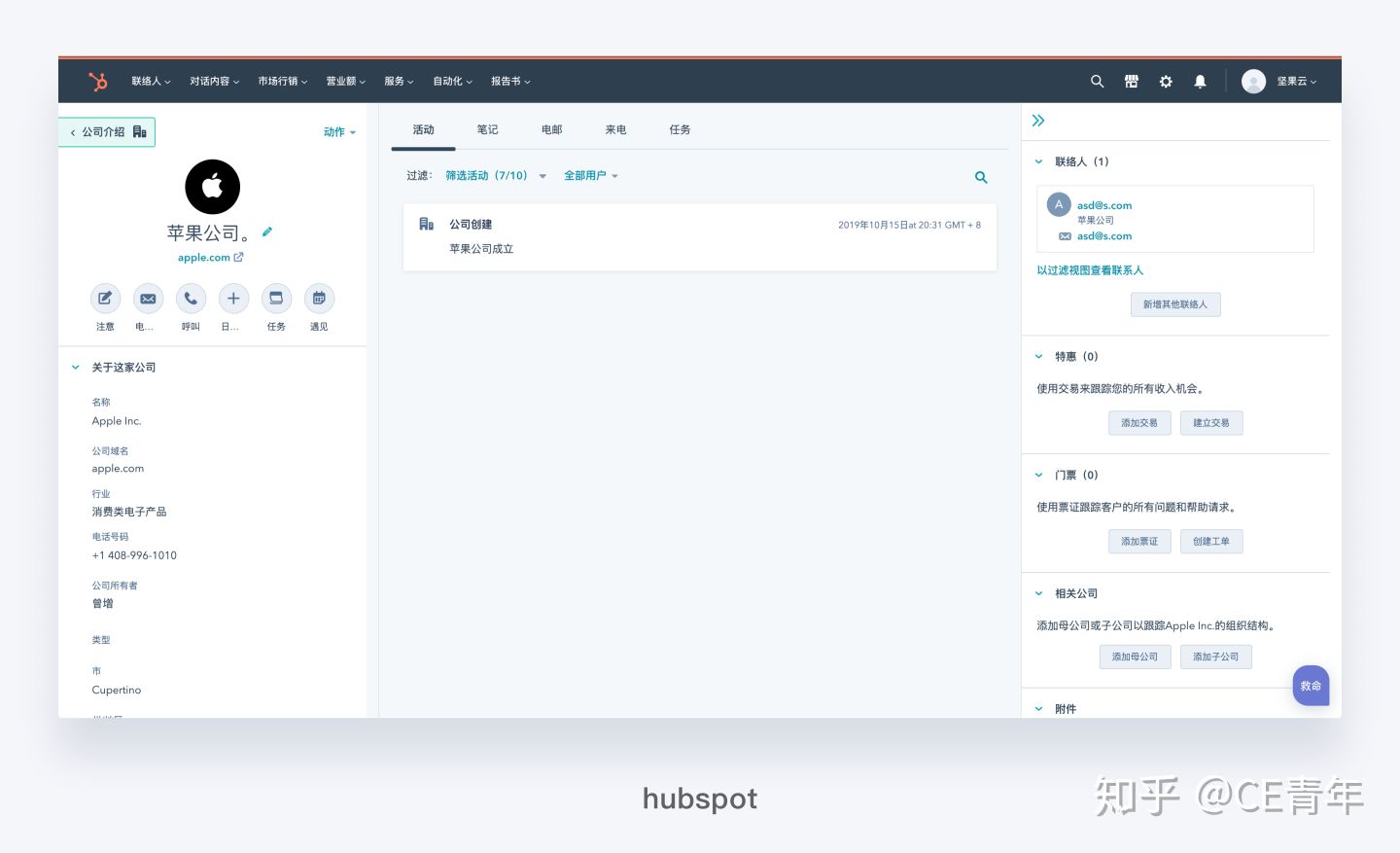1400x853 pixels.
Task: Open the 市场行销 menu
Action: point(282,82)
